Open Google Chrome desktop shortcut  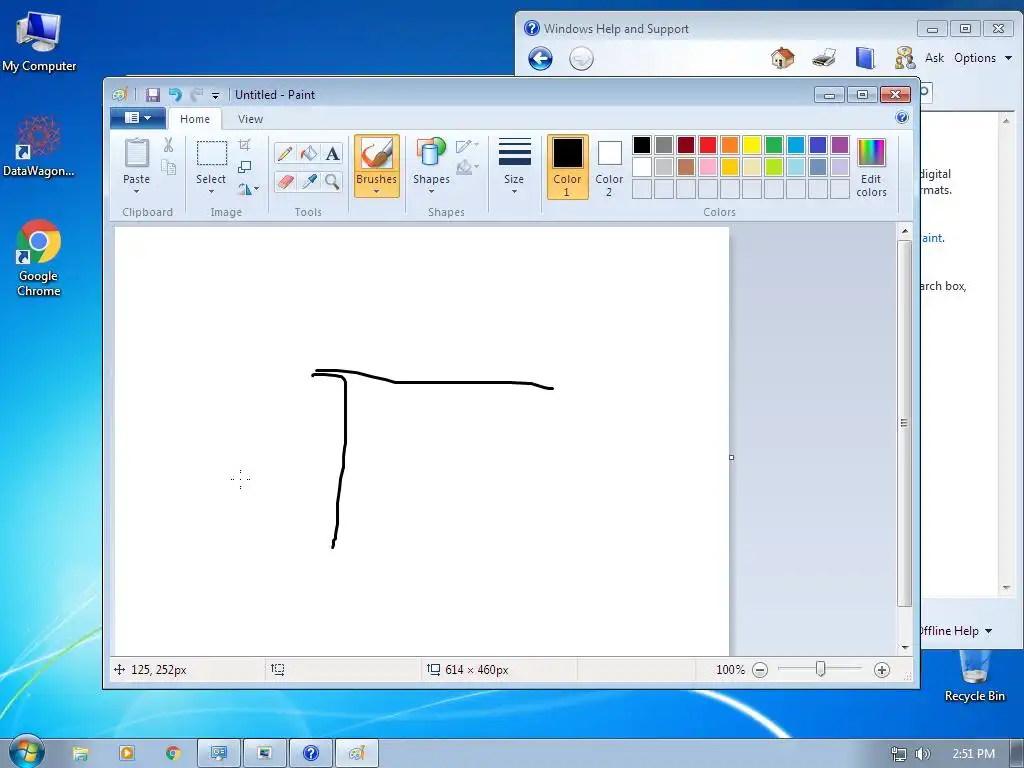click(39, 258)
